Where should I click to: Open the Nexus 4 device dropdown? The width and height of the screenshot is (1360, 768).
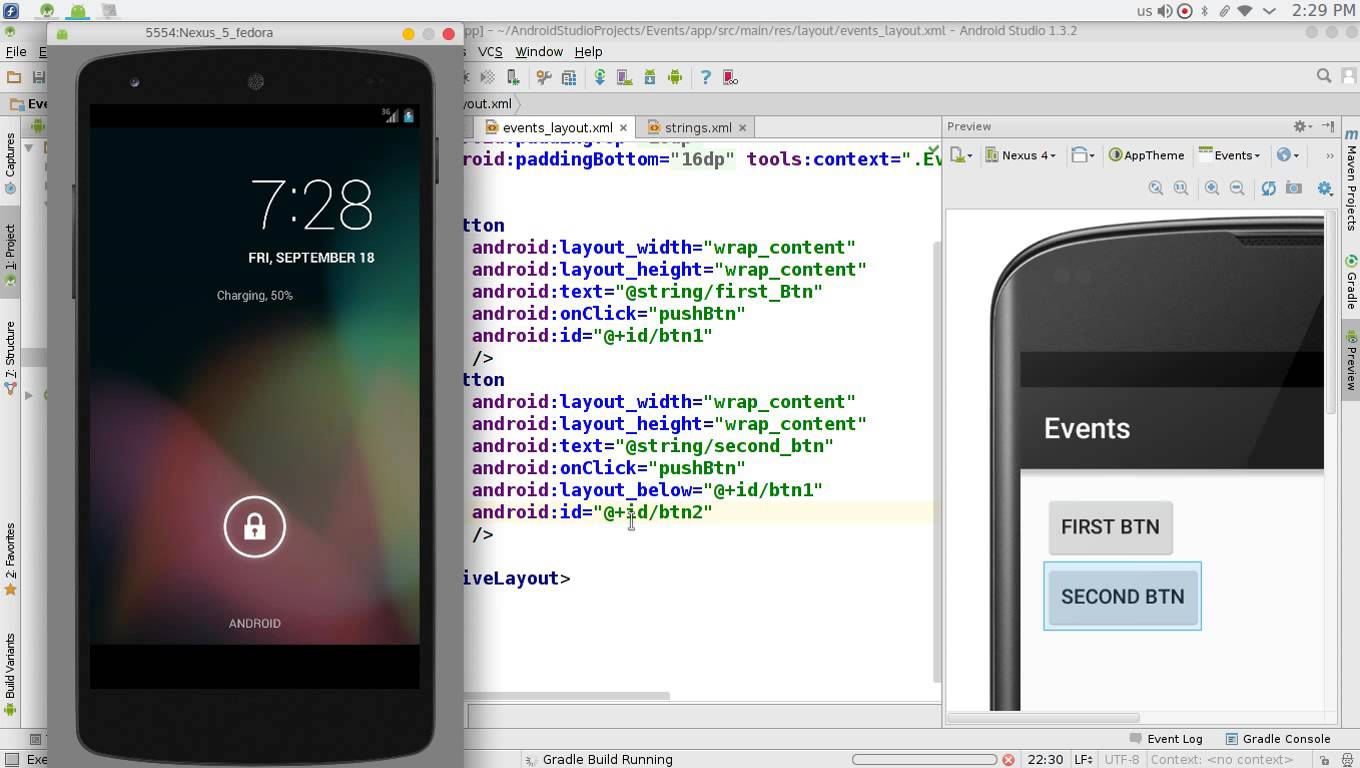tap(1021, 155)
